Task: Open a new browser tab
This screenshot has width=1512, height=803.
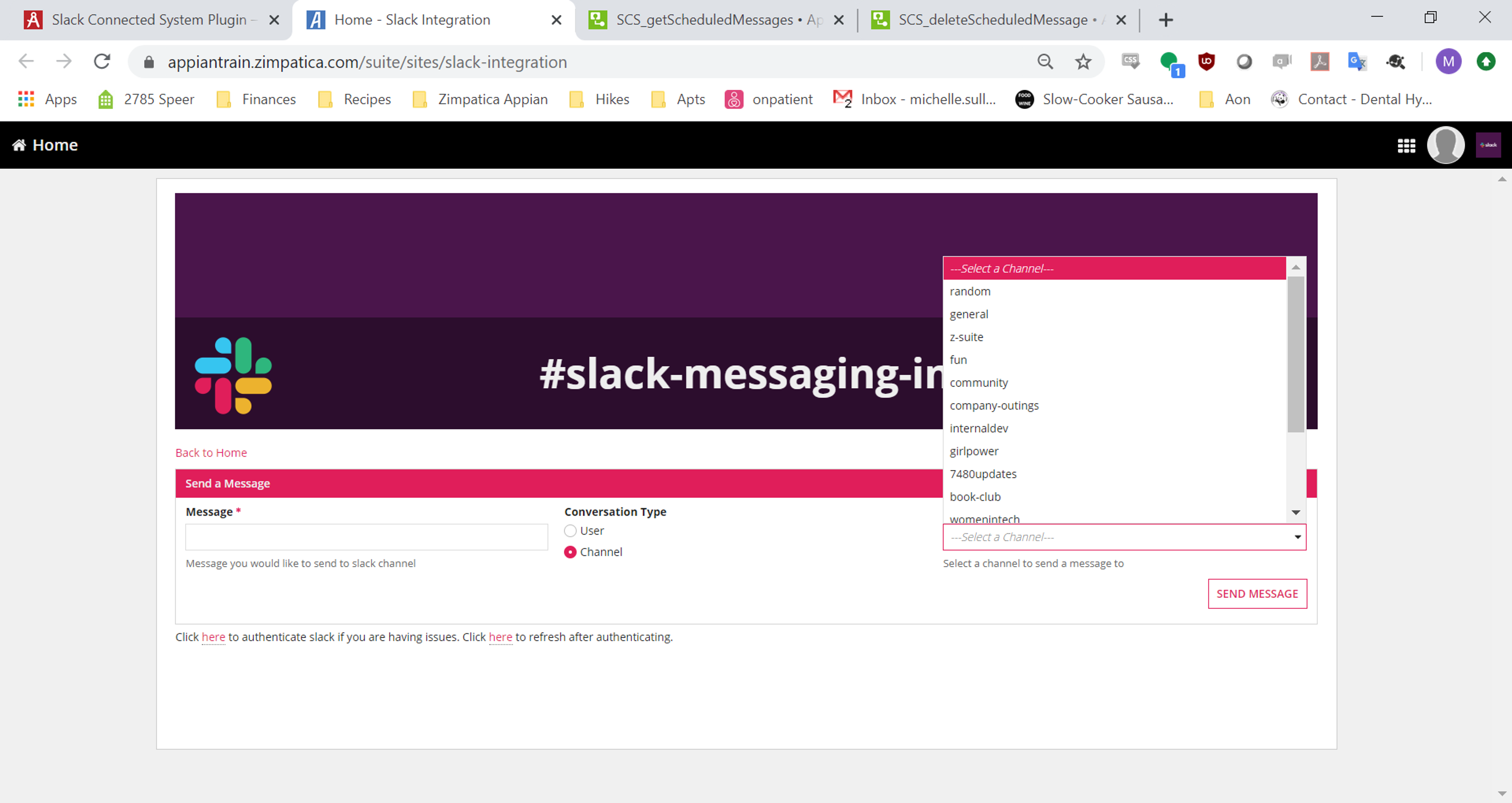Action: click(x=1165, y=20)
